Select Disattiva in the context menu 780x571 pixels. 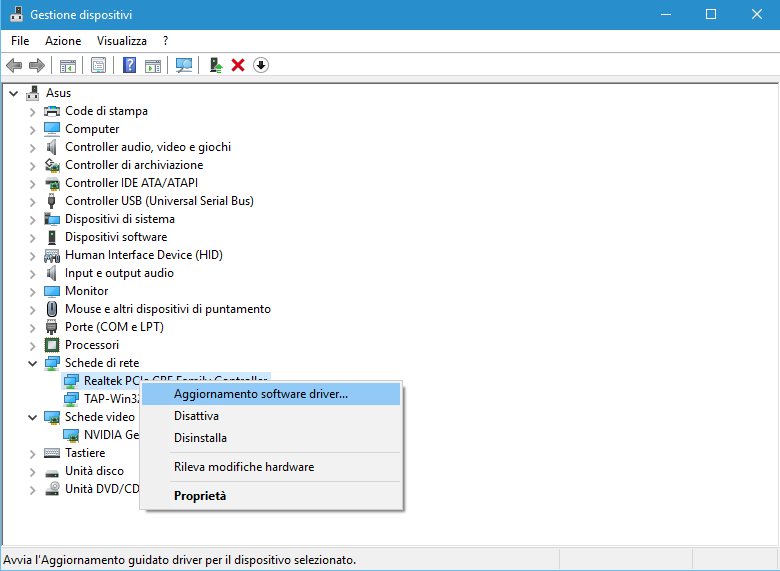tap(196, 416)
